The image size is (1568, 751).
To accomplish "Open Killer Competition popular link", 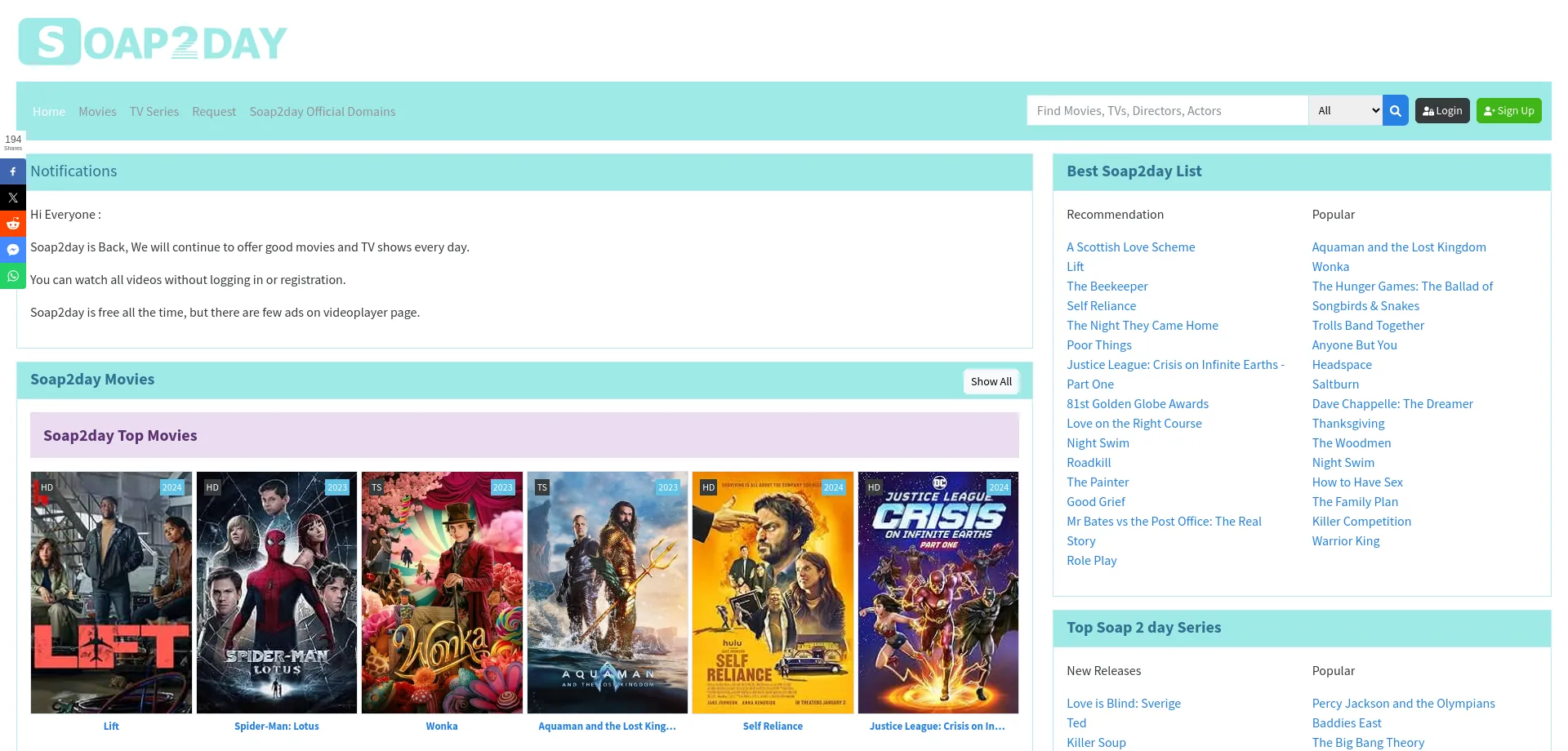I will [1361, 522].
